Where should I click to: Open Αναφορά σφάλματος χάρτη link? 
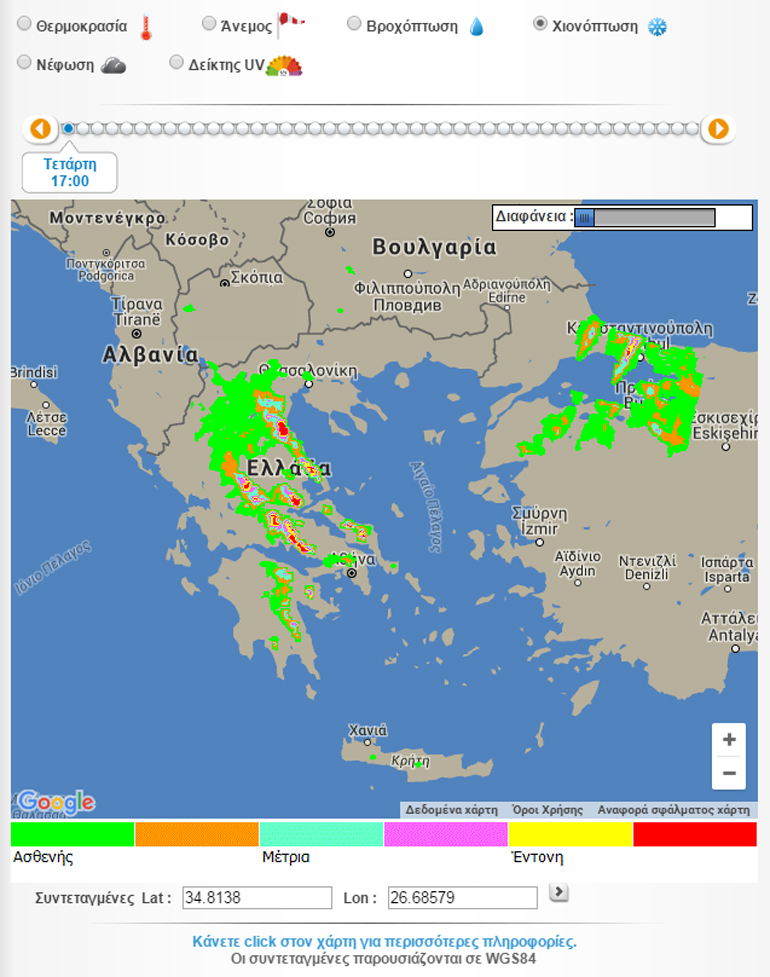coord(673,810)
